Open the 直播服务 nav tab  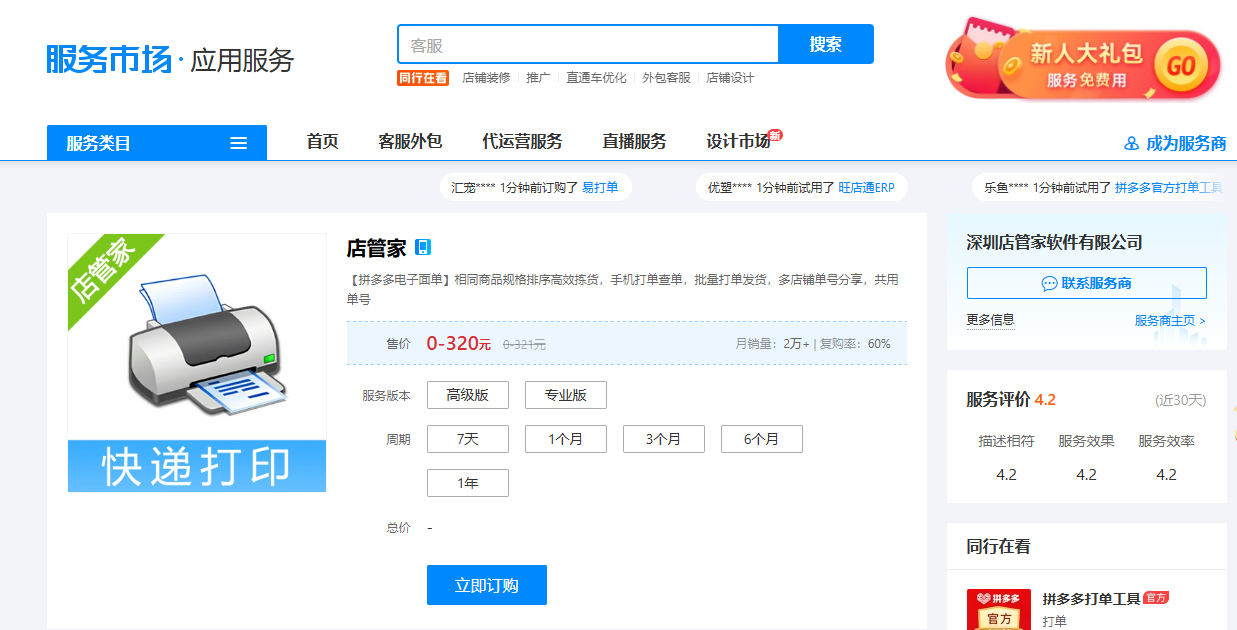click(x=634, y=142)
